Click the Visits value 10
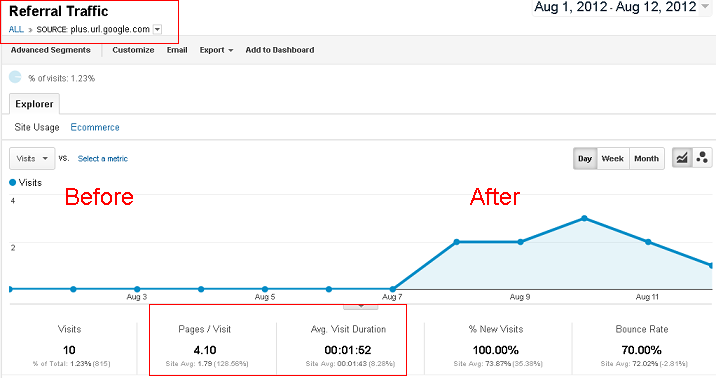The height and width of the screenshot is (378, 716). coord(69,350)
